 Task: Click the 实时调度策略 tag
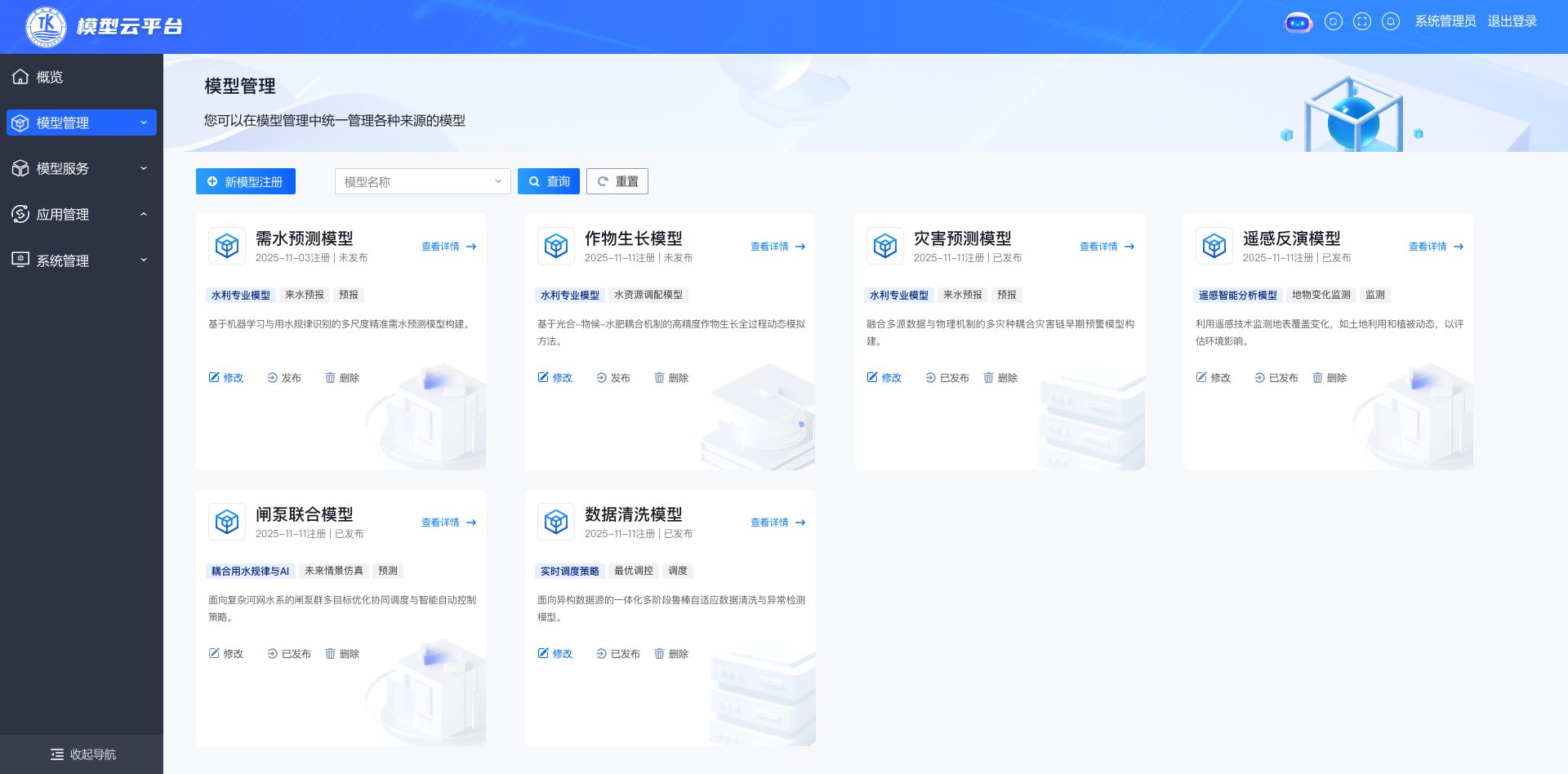tap(570, 571)
